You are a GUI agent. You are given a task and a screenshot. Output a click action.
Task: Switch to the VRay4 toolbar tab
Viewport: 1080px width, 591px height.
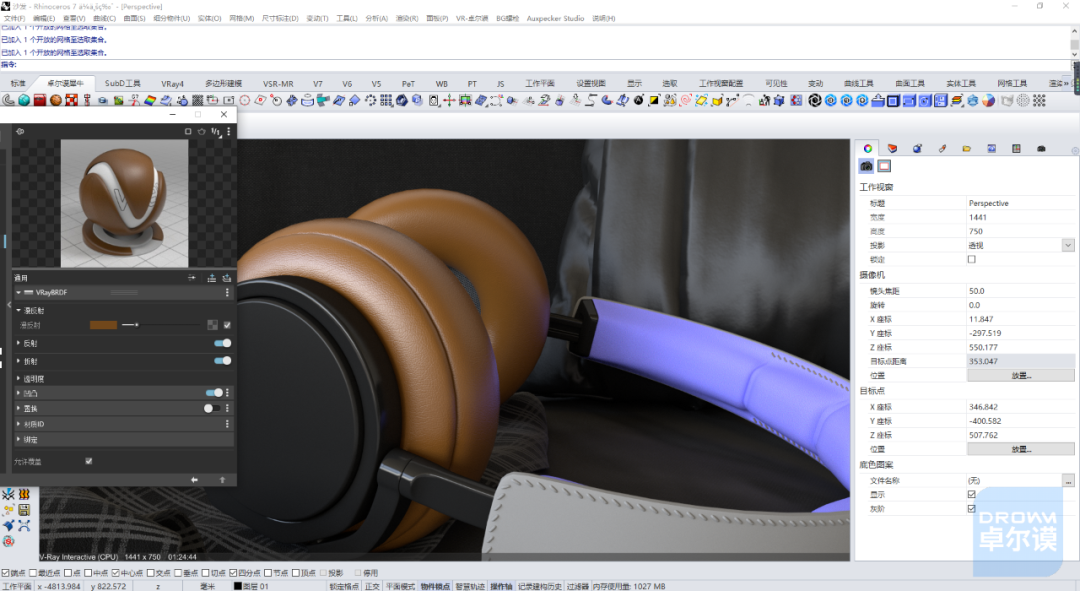click(x=172, y=83)
